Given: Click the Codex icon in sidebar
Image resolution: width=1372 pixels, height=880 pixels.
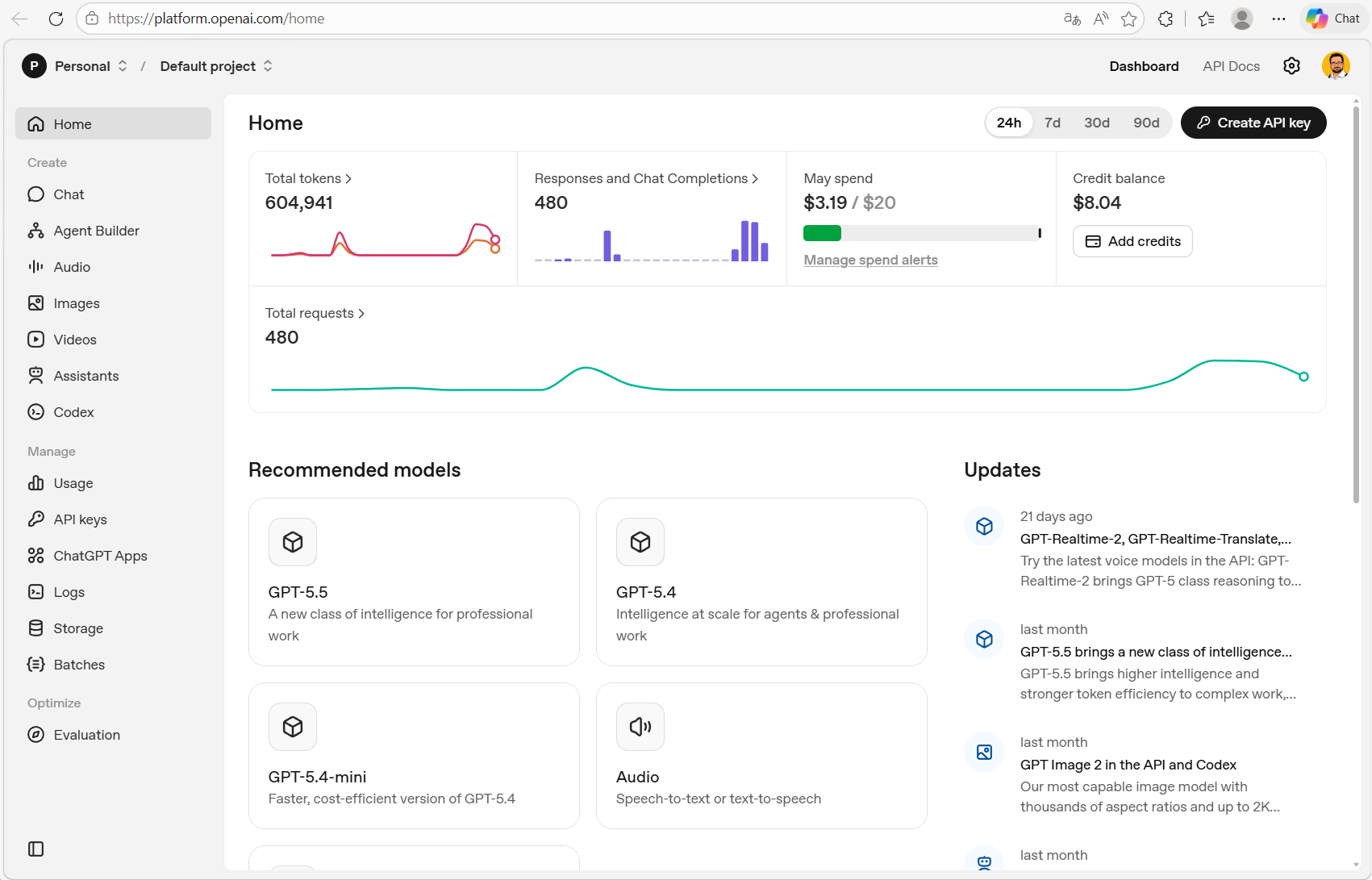Looking at the screenshot, I should click(x=35, y=412).
